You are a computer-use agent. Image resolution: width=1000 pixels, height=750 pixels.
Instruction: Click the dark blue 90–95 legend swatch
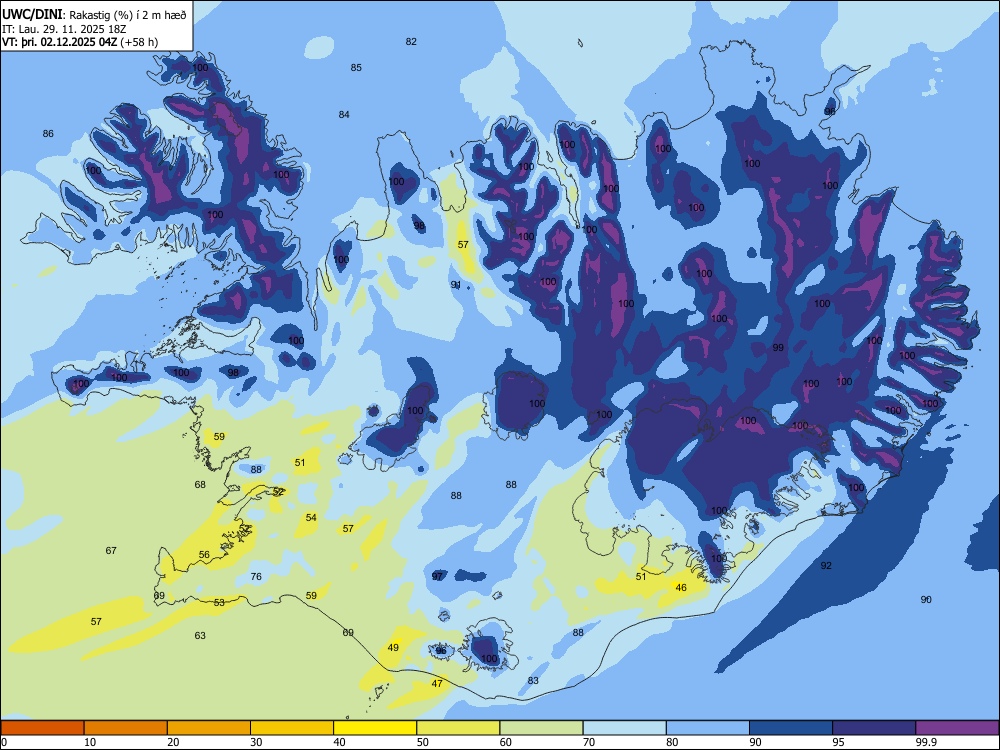(x=791, y=728)
